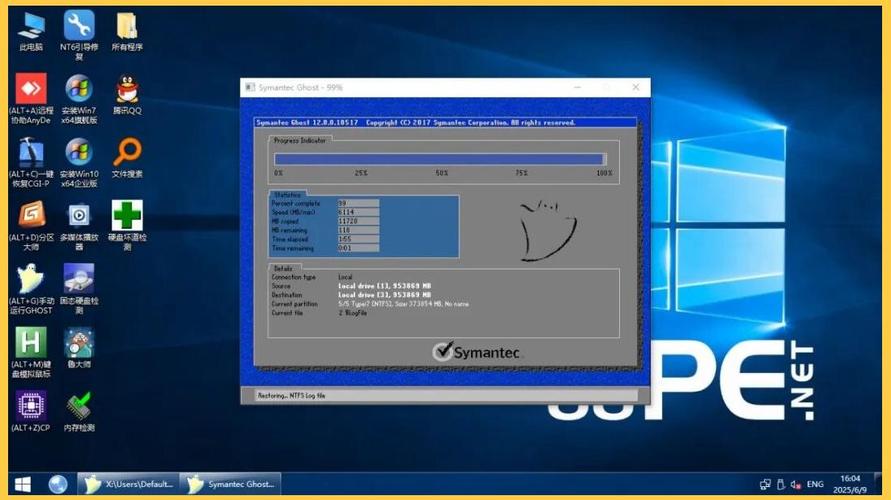Open the 分区大师 partition tool icon

[x=31, y=215]
